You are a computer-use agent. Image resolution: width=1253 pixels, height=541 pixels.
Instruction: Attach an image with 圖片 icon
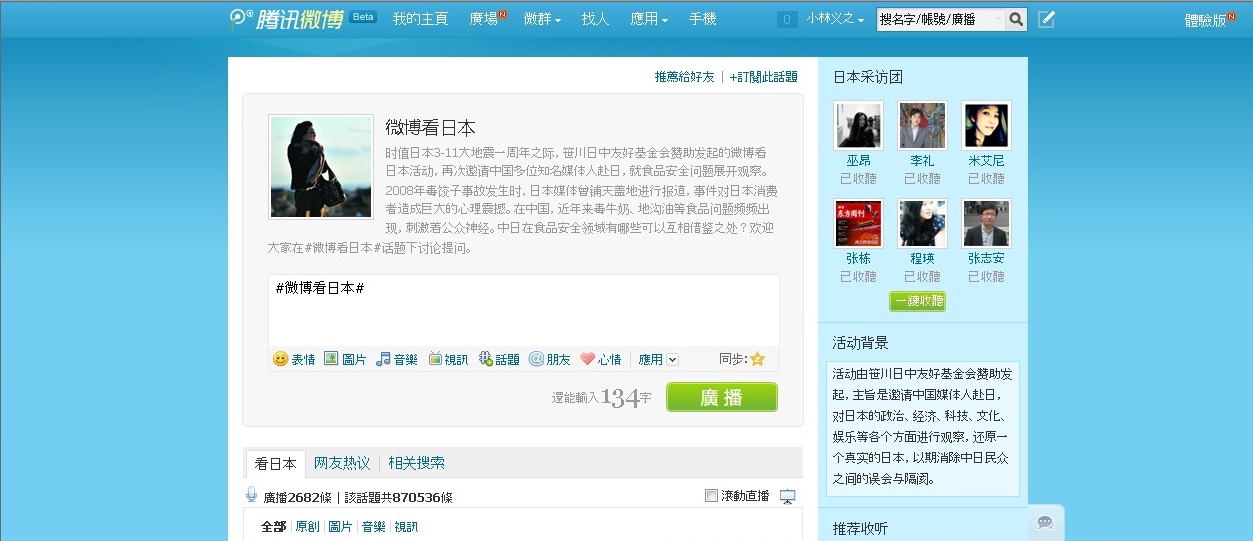(345, 359)
